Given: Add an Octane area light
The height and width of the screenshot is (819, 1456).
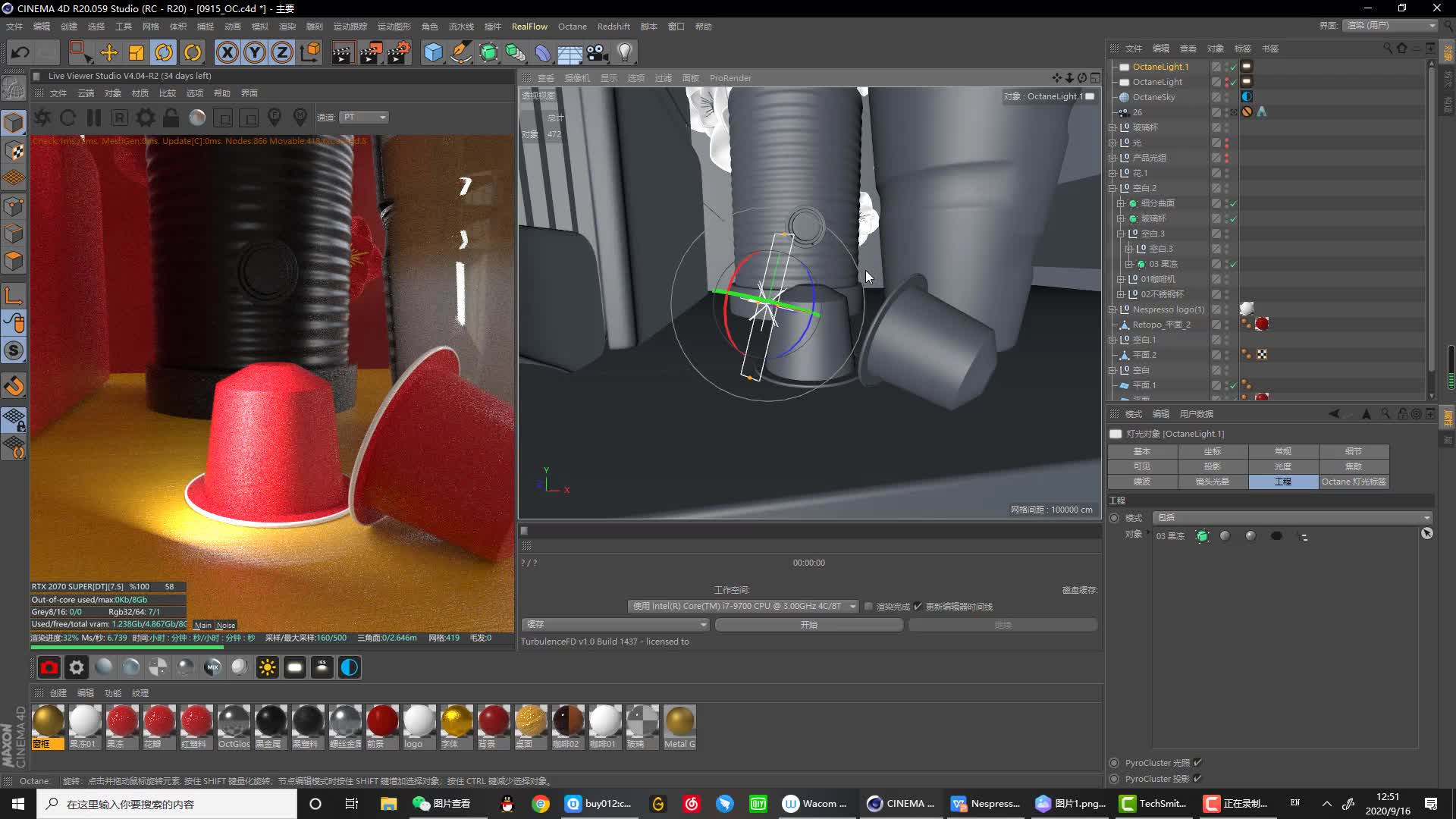Looking at the screenshot, I should [x=295, y=667].
